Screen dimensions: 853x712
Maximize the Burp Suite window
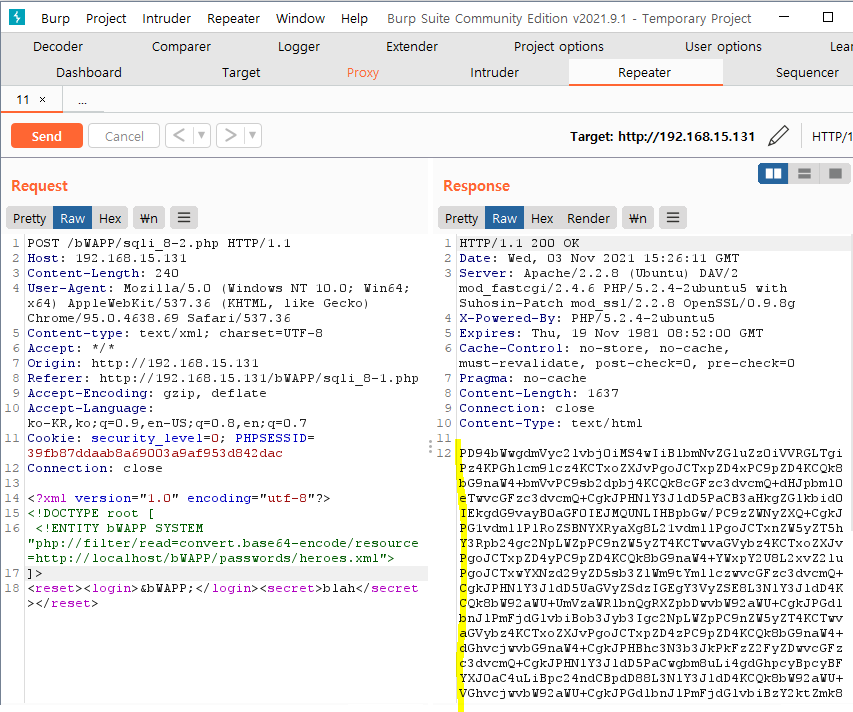point(828,17)
